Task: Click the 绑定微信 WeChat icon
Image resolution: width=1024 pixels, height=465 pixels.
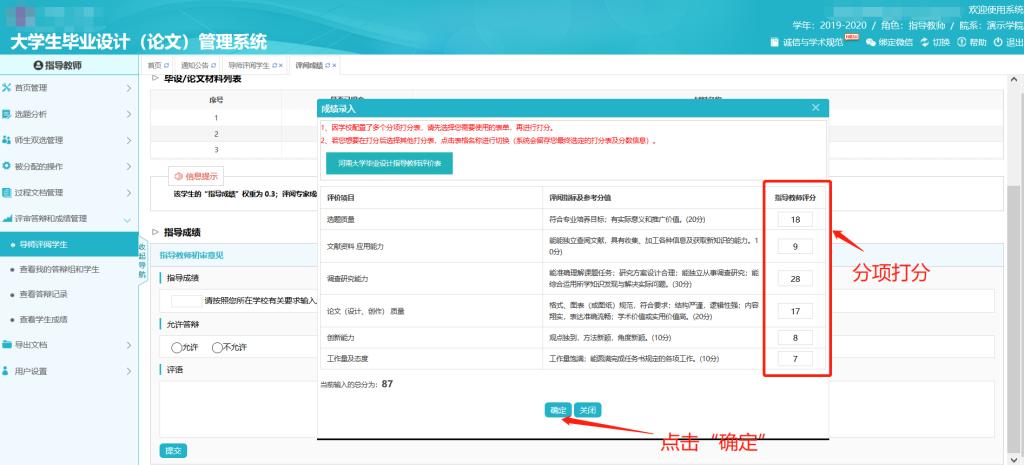Action: pyautogui.click(x=871, y=42)
